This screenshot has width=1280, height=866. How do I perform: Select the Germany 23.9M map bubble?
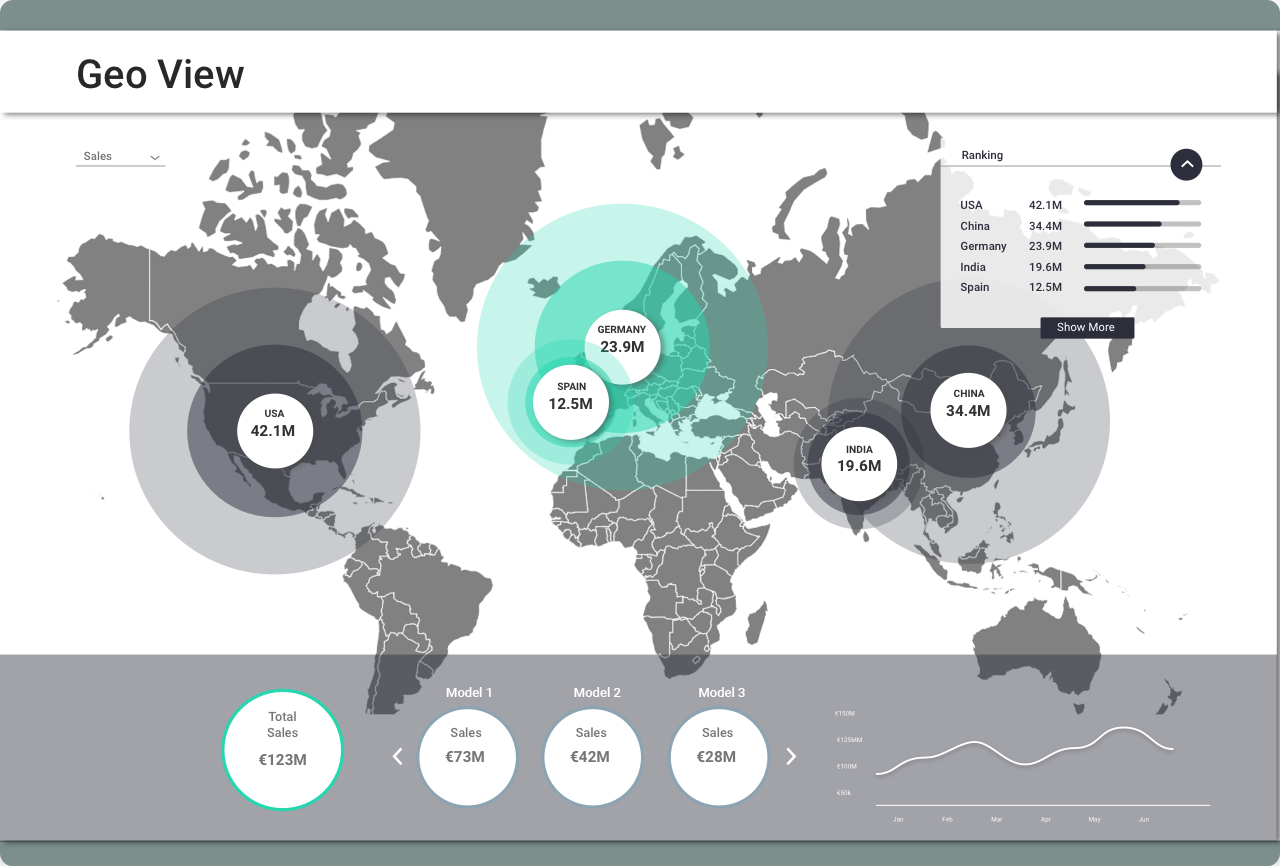[622, 339]
